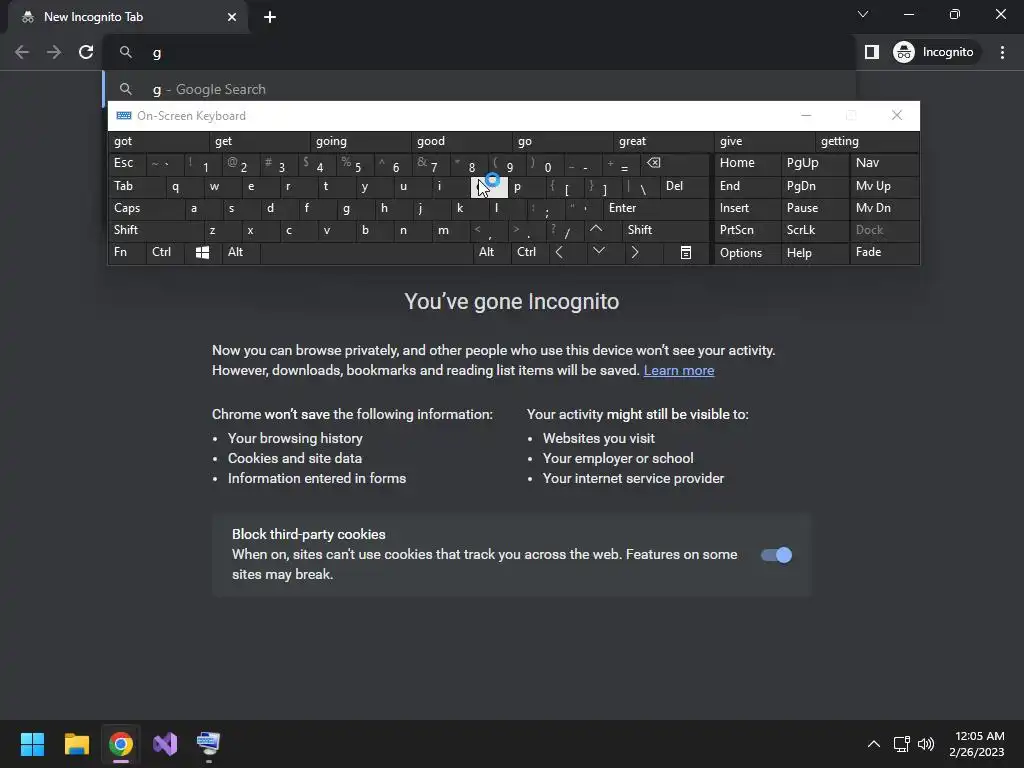Image resolution: width=1024 pixels, height=768 pixels.
Task: Click the Home key
Action: click(x=747, y=163)
